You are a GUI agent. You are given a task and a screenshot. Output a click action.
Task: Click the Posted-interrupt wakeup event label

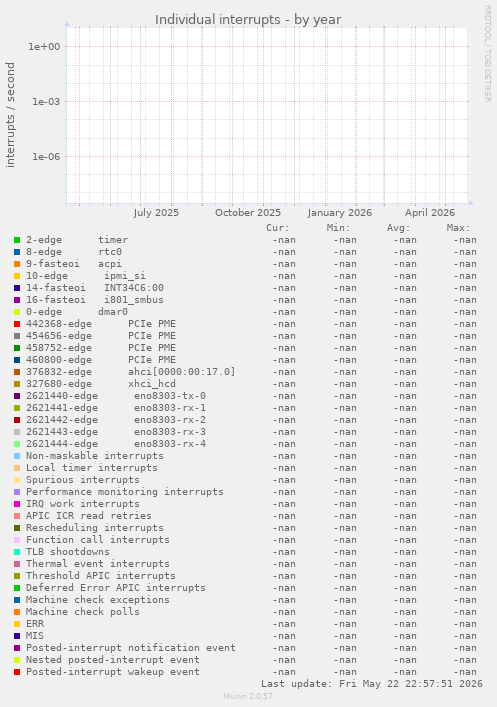click(x=113, y=672)
